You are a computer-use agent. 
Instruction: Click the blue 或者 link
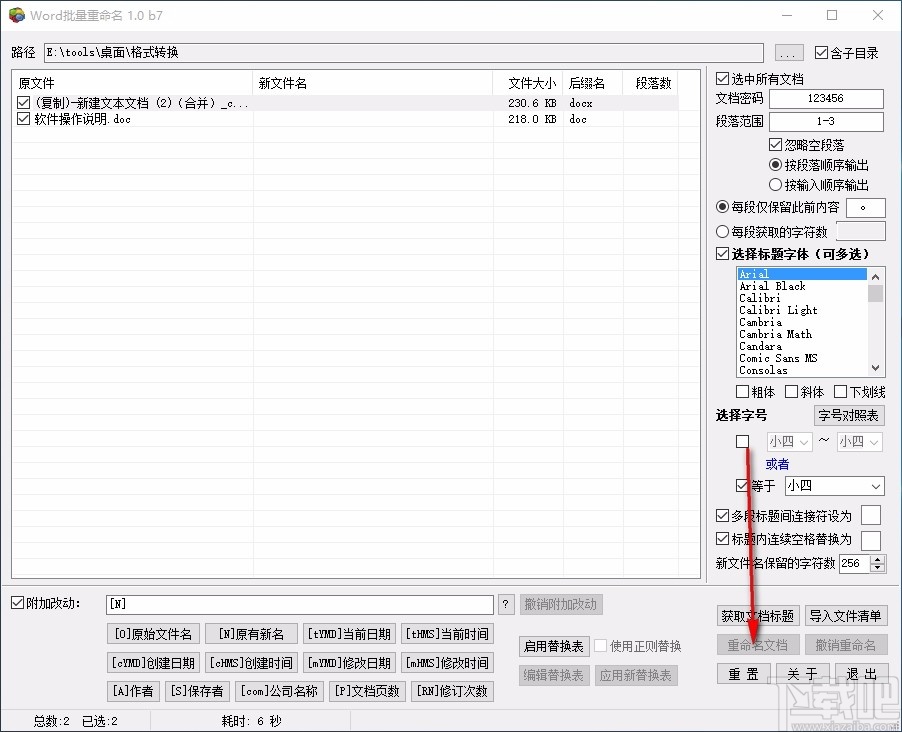pyautogui.click(x=776, y=463)
